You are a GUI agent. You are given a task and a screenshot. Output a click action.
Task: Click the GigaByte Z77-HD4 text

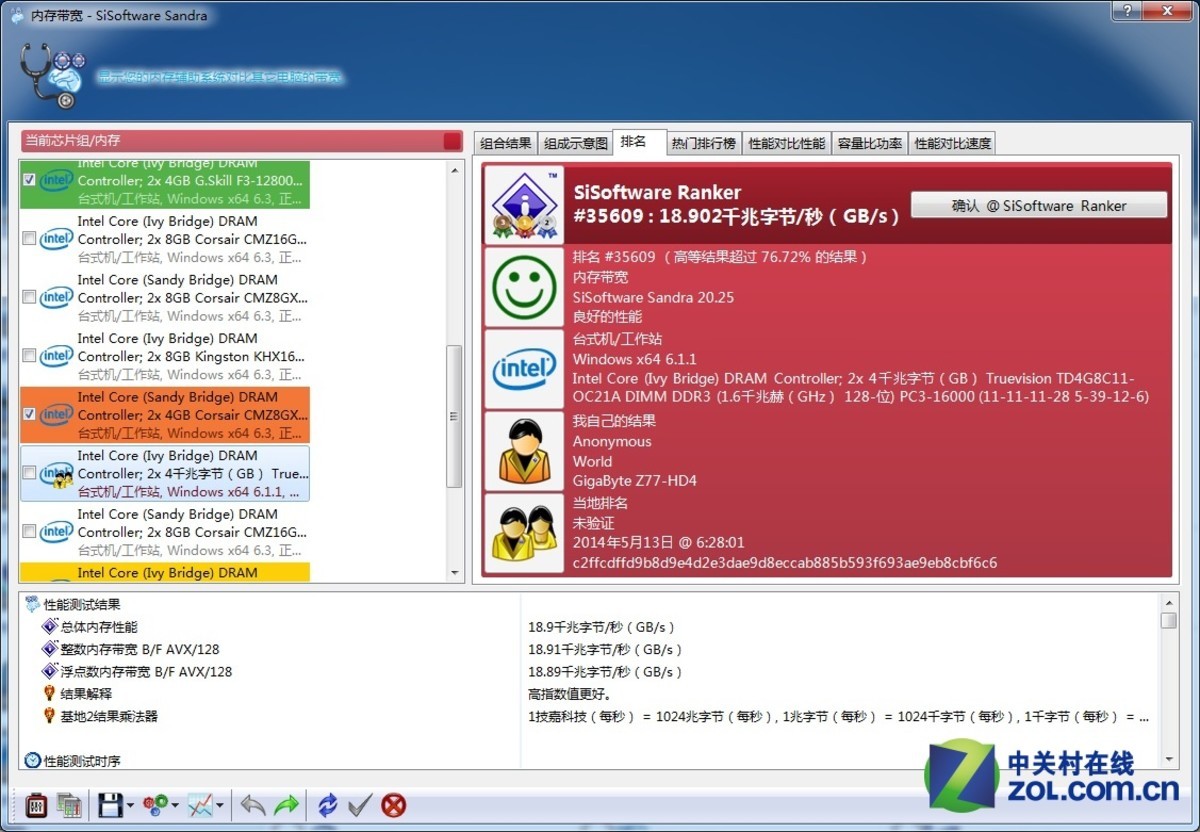coord(635,481)
